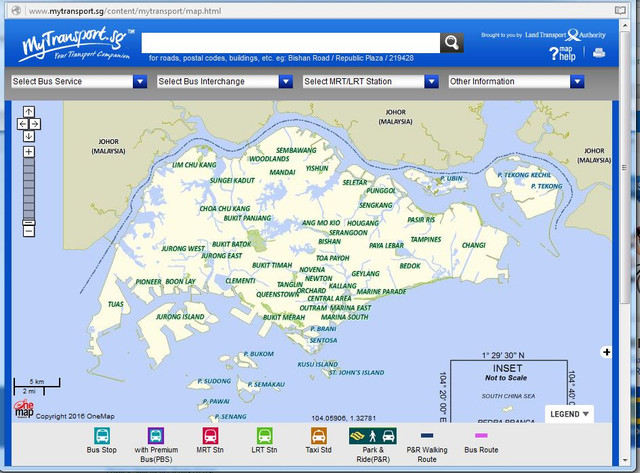Click the TAMPINES map label
Viewport: 640px width, 473px height.
click(x=426, y=240)
